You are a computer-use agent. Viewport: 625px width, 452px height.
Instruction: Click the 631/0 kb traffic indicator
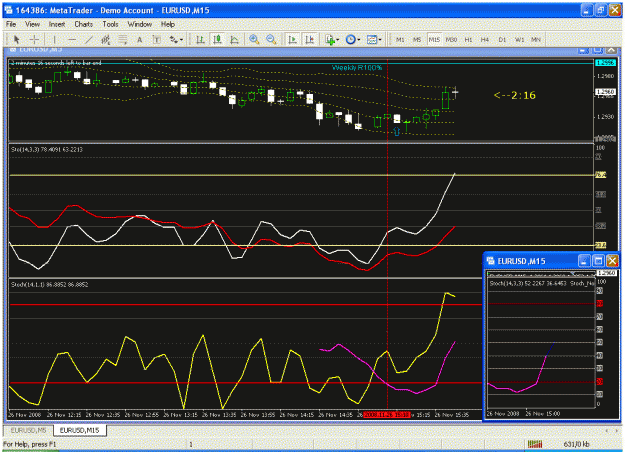coord(576,444)
